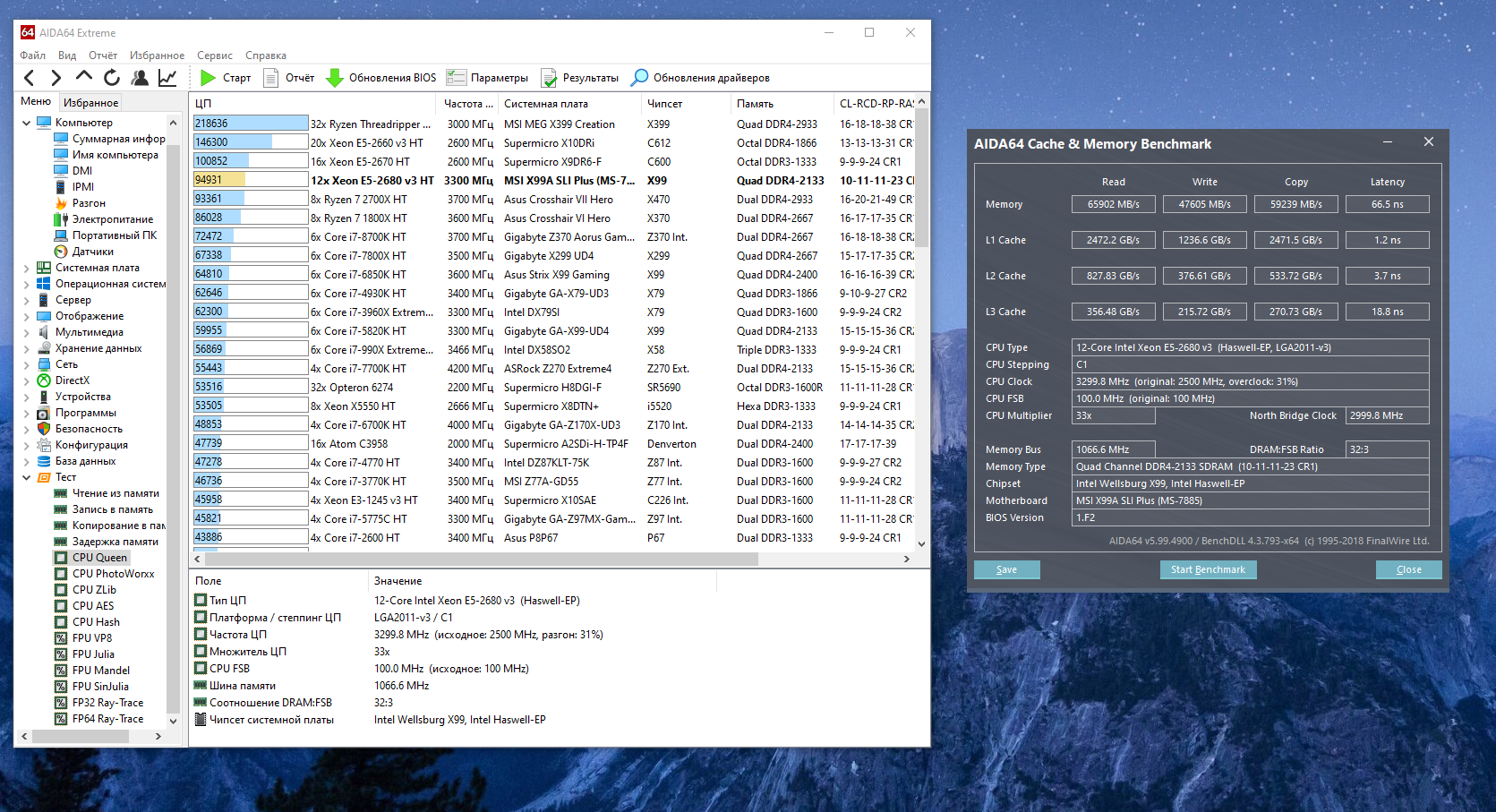Image resolution: width=1496 pixels, height=812 pixels.
Task: Expand the DirectX tree node
Action: coord(27,380)
